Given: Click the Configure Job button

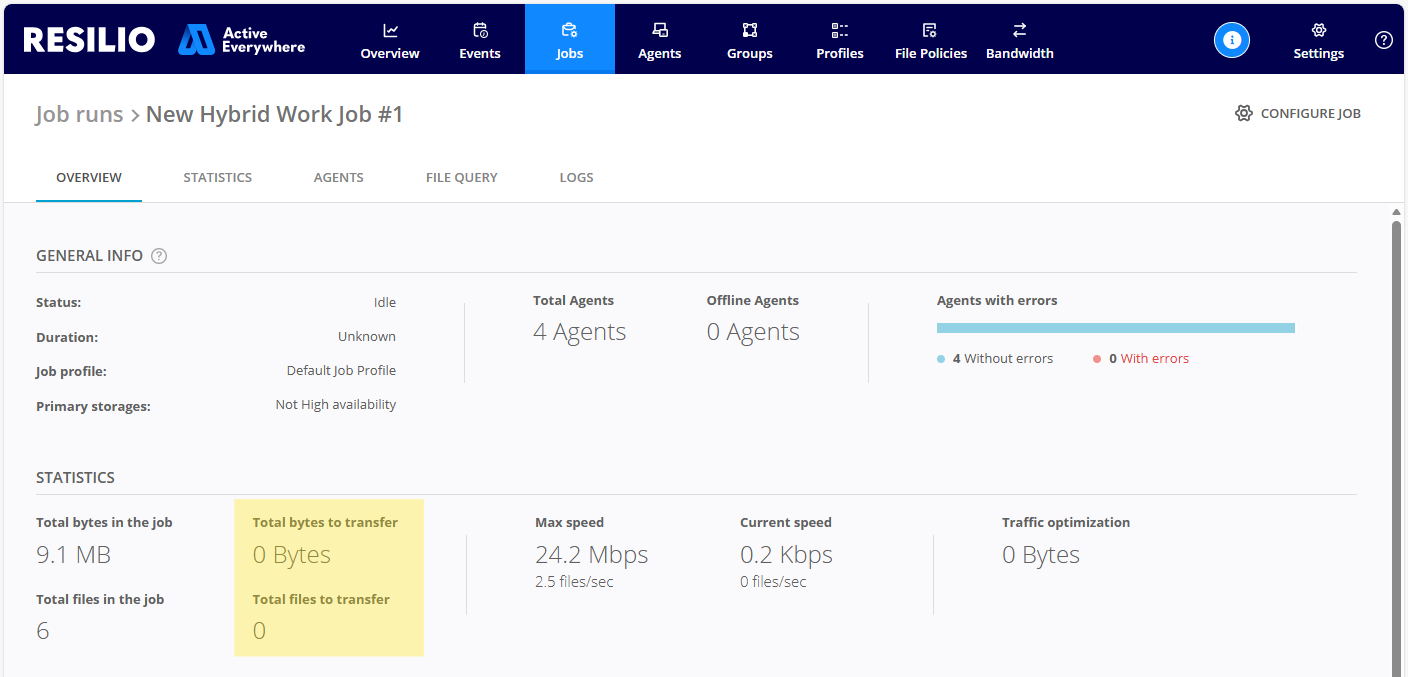Looking at the screenshot, I should [x=1298, y=114].
